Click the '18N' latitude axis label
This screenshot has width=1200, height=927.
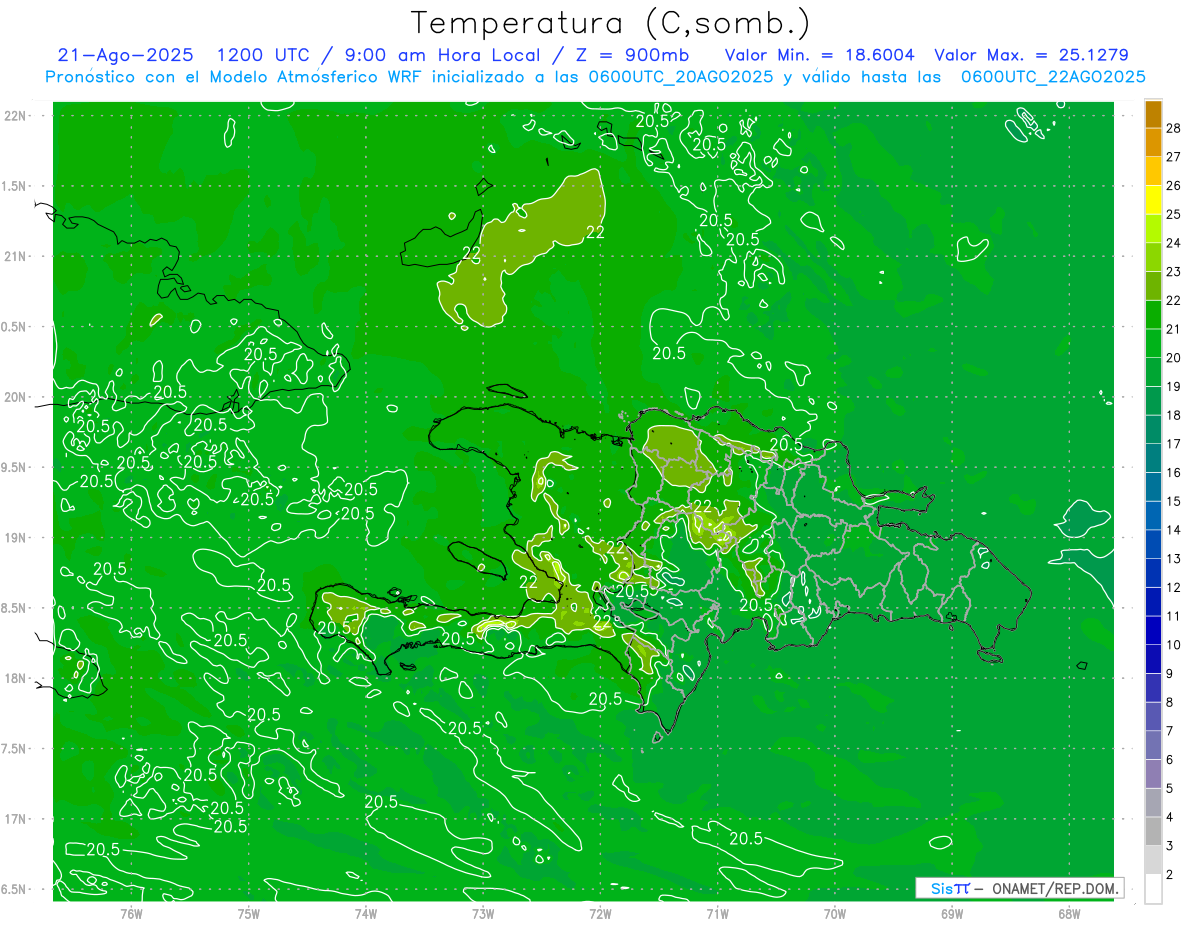16,678
